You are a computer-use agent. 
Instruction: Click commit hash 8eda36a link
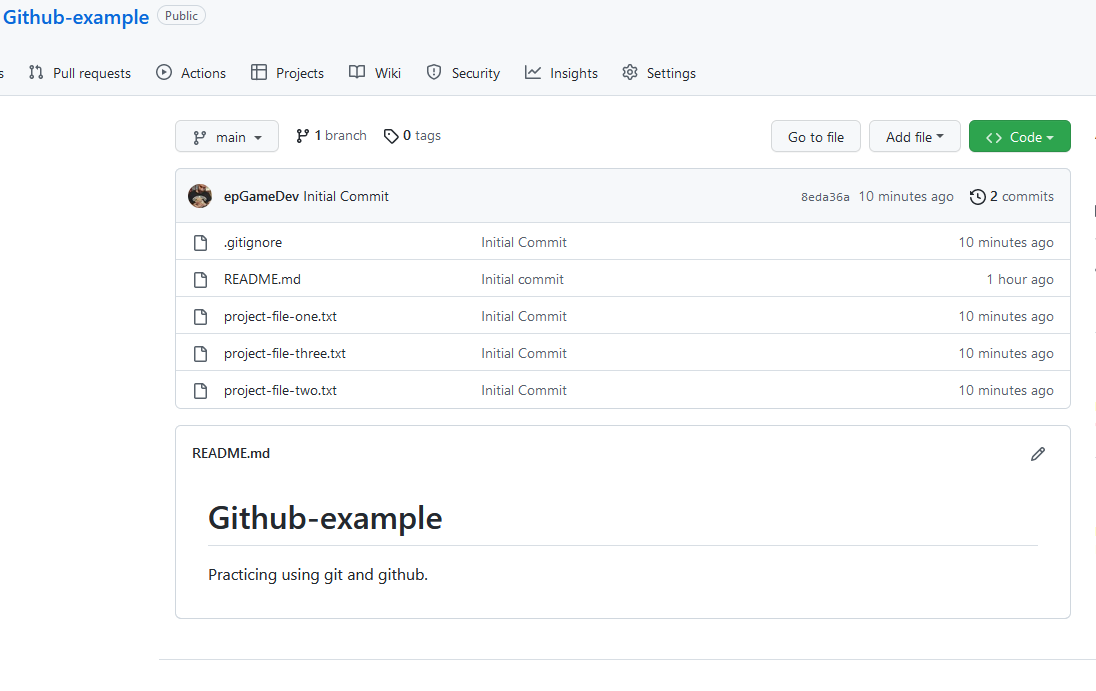point(824,196)
